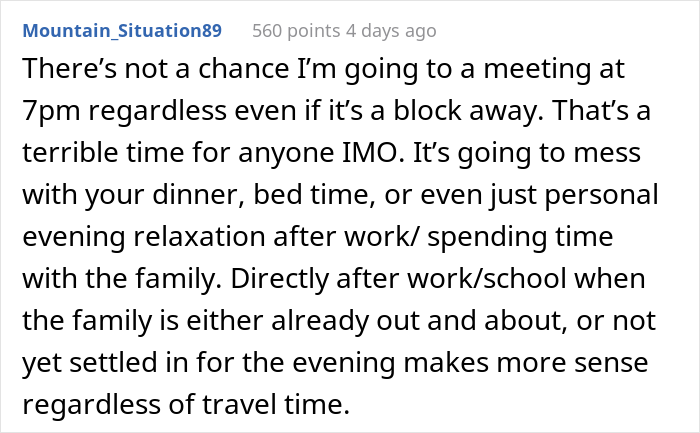Select the word terrible in comment

click(x=70, y=153)
